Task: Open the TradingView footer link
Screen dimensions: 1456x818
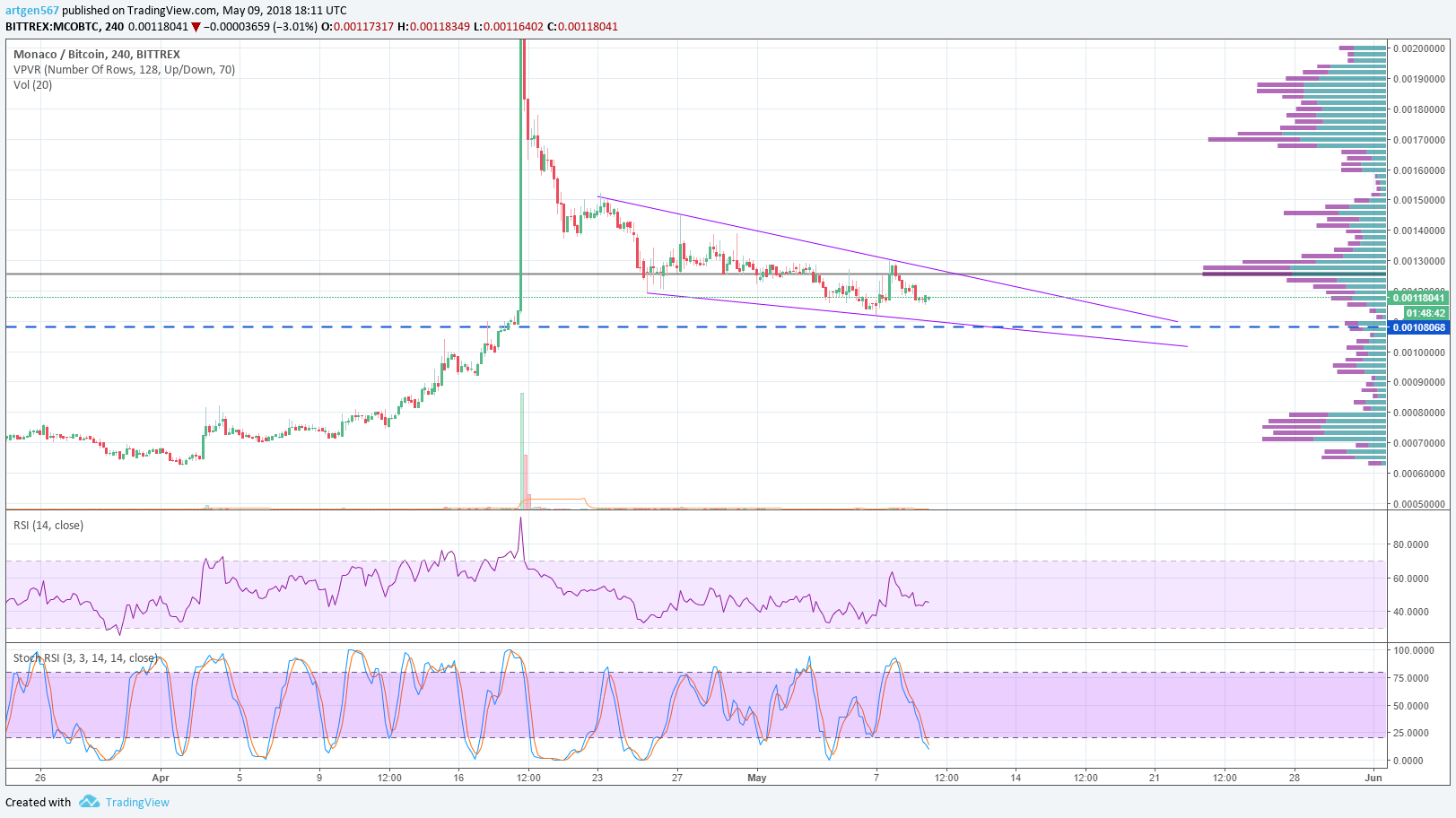Action: pyautogui.click(x=137, y=803)
